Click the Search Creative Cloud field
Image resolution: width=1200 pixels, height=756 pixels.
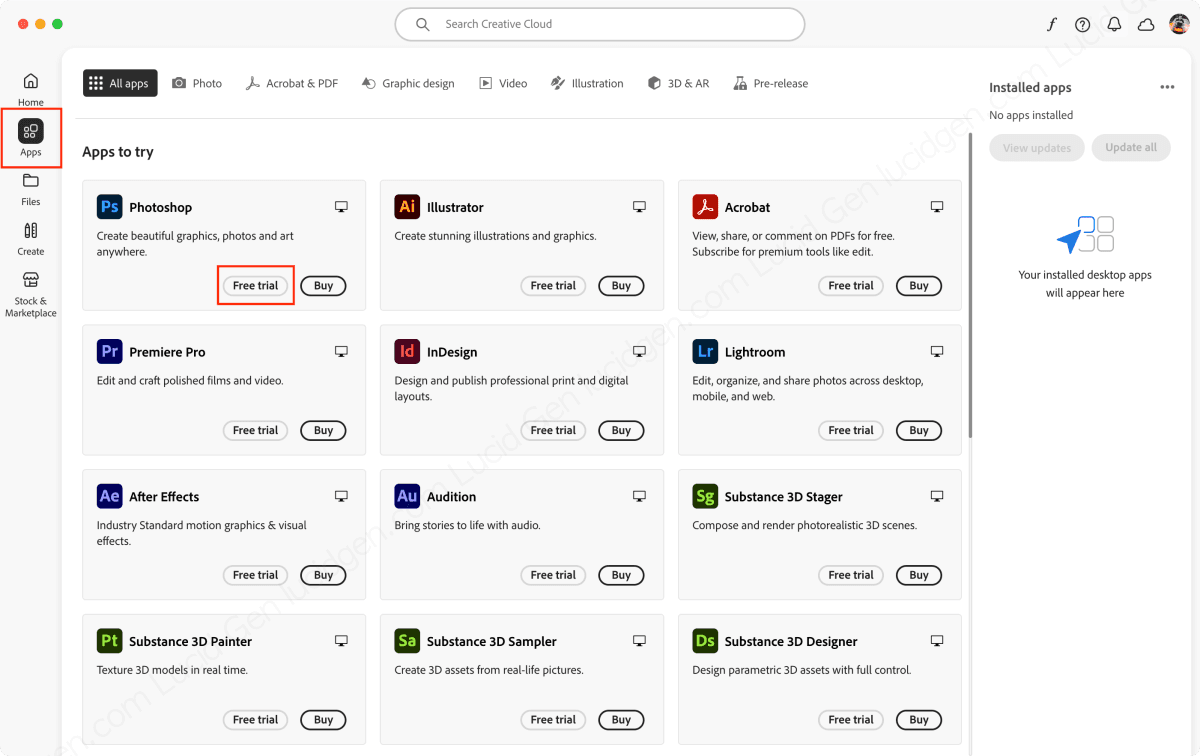coord(600,25)
